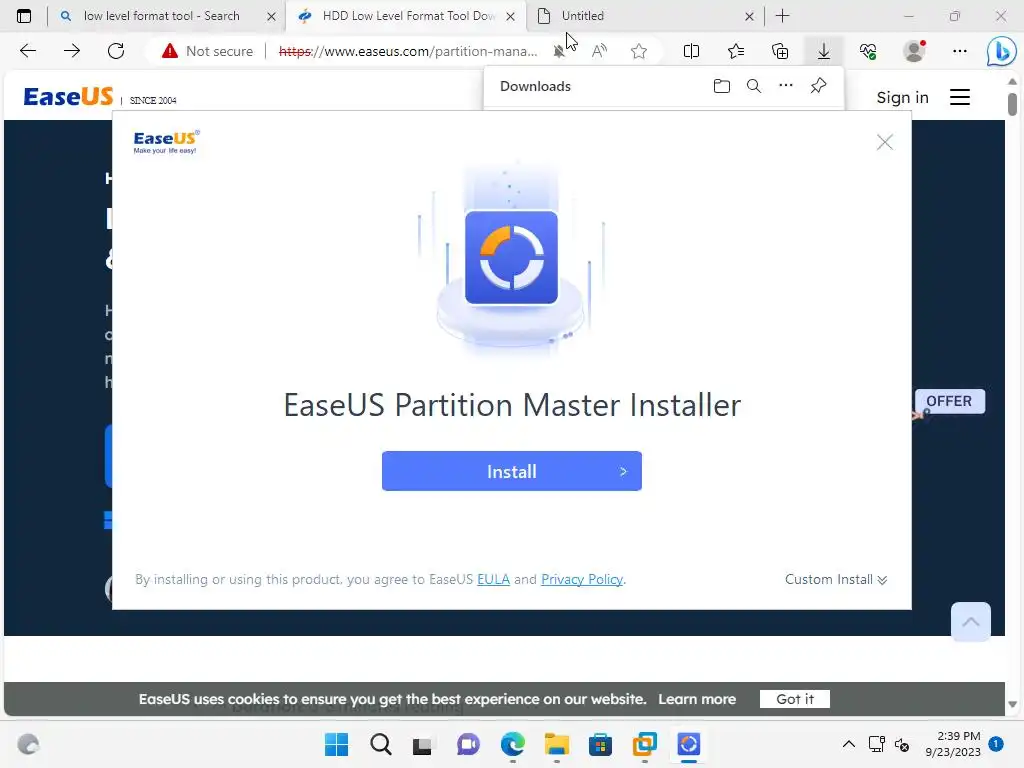Open the Learn more cookie link

pyautogui.click(x=697, y=699)
